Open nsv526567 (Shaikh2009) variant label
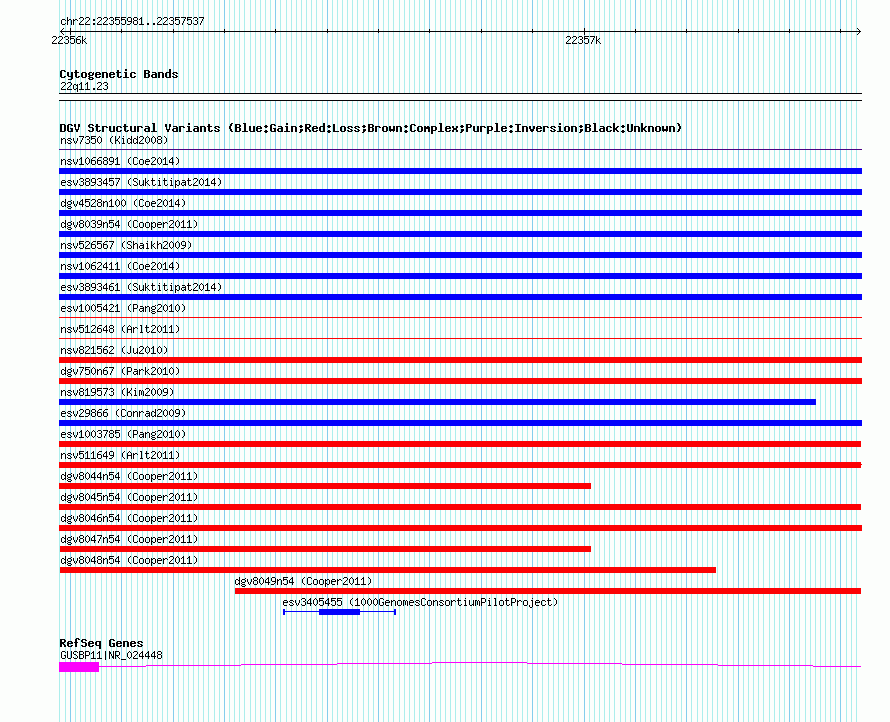Image resolution: width=890 pixels, height=722 pixels. (x=126, y=245)
